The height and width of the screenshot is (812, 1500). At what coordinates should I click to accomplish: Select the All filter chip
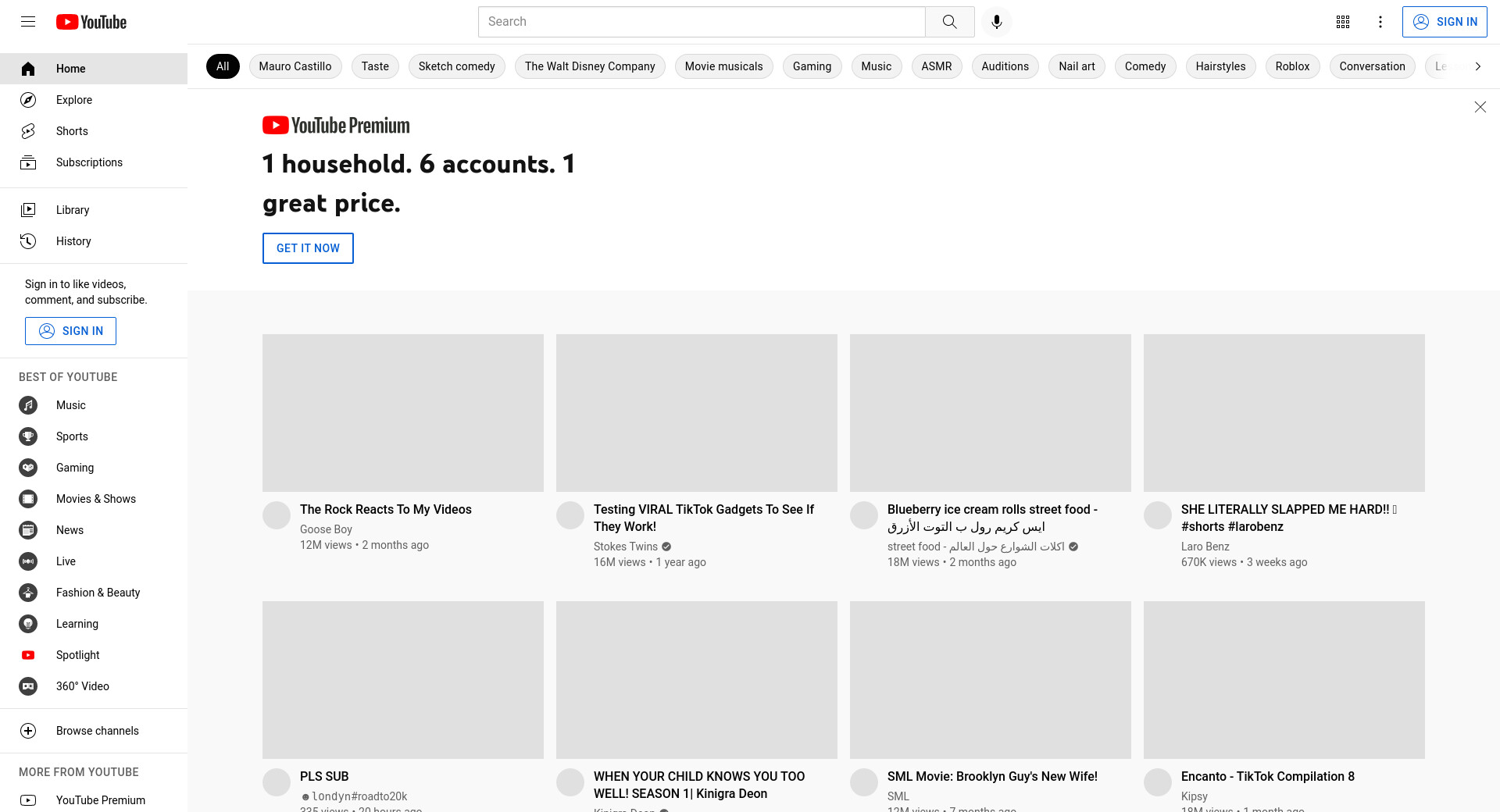pyautogui.click(x=223, y=66)
